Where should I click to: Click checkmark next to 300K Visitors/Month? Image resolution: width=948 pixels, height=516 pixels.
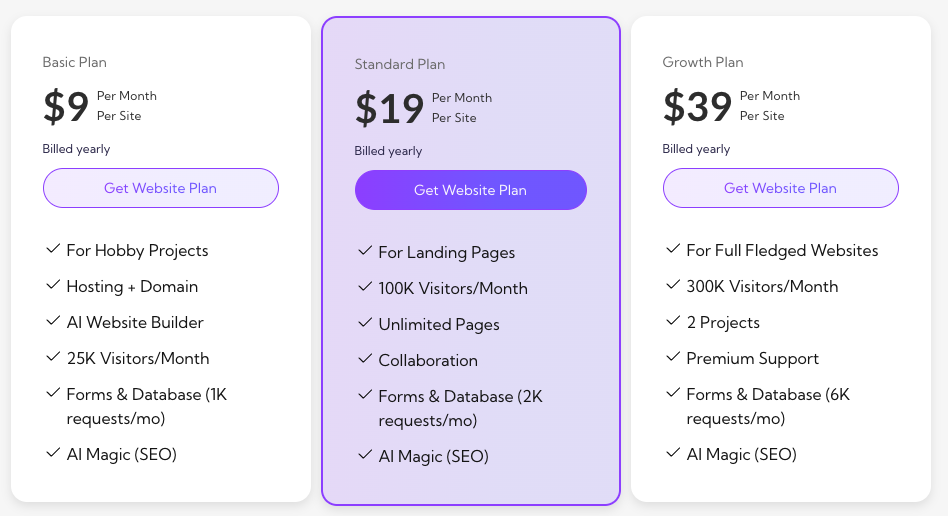(x=673, y=286)
